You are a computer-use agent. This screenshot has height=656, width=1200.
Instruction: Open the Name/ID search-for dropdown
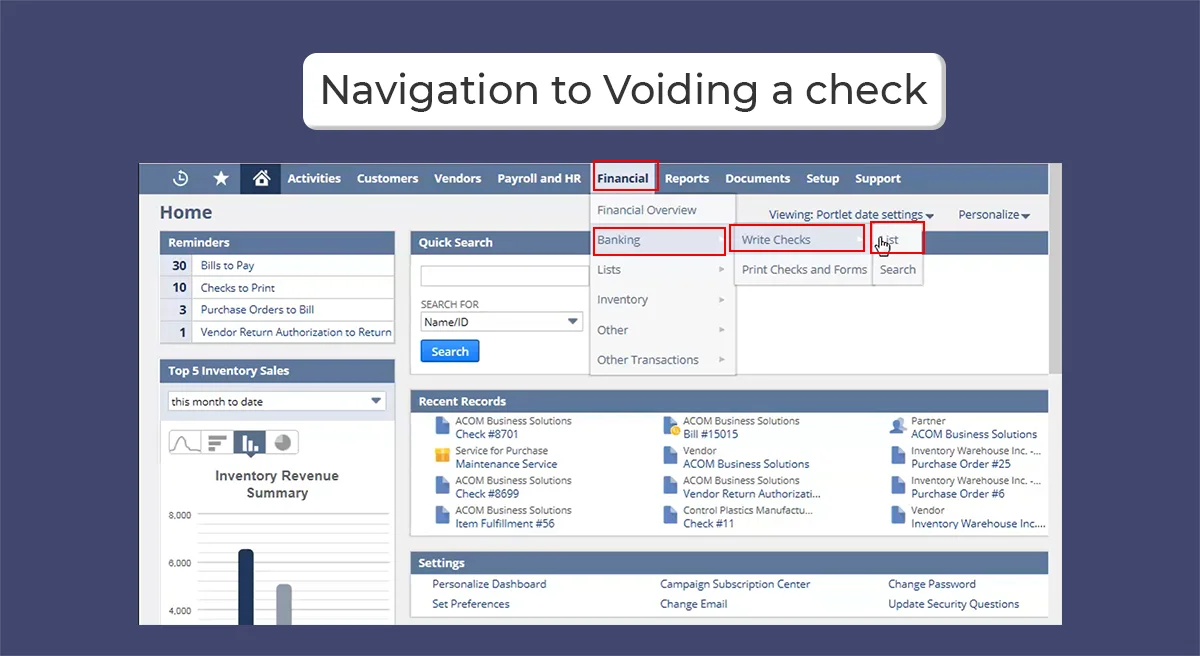pos(502,322)
